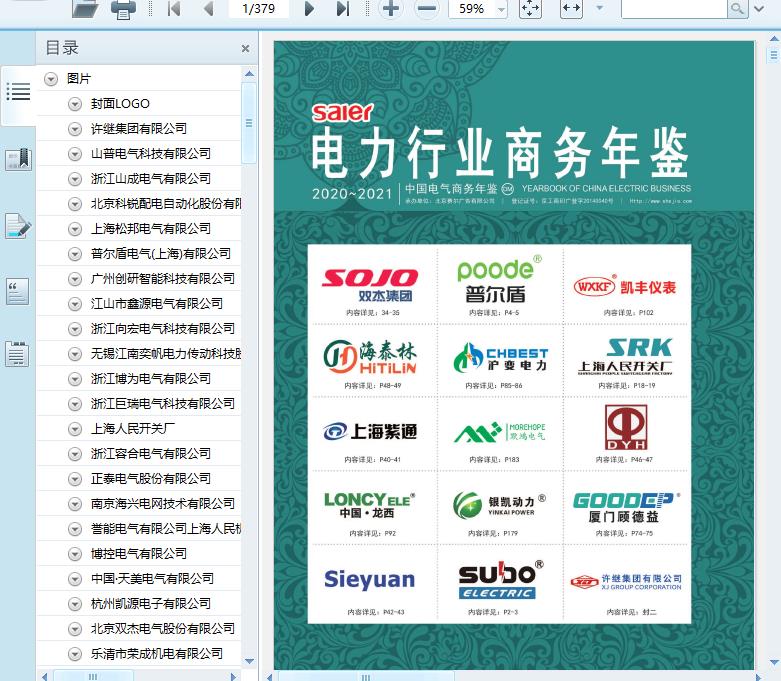Zoom in with the plus icon

pyautogui.click(x=390, y=8)
